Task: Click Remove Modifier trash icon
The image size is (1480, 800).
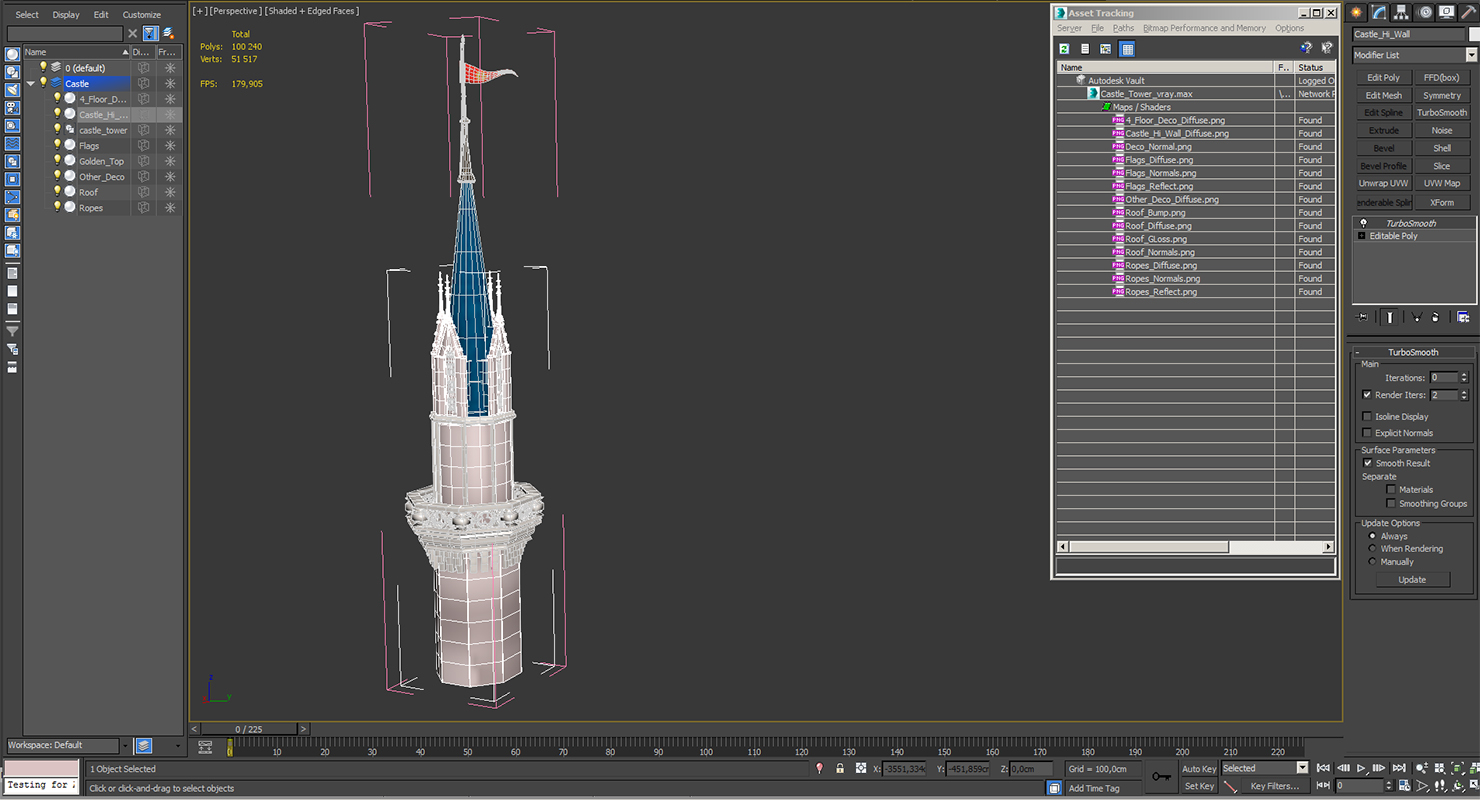Action: tap(1436, 317)
